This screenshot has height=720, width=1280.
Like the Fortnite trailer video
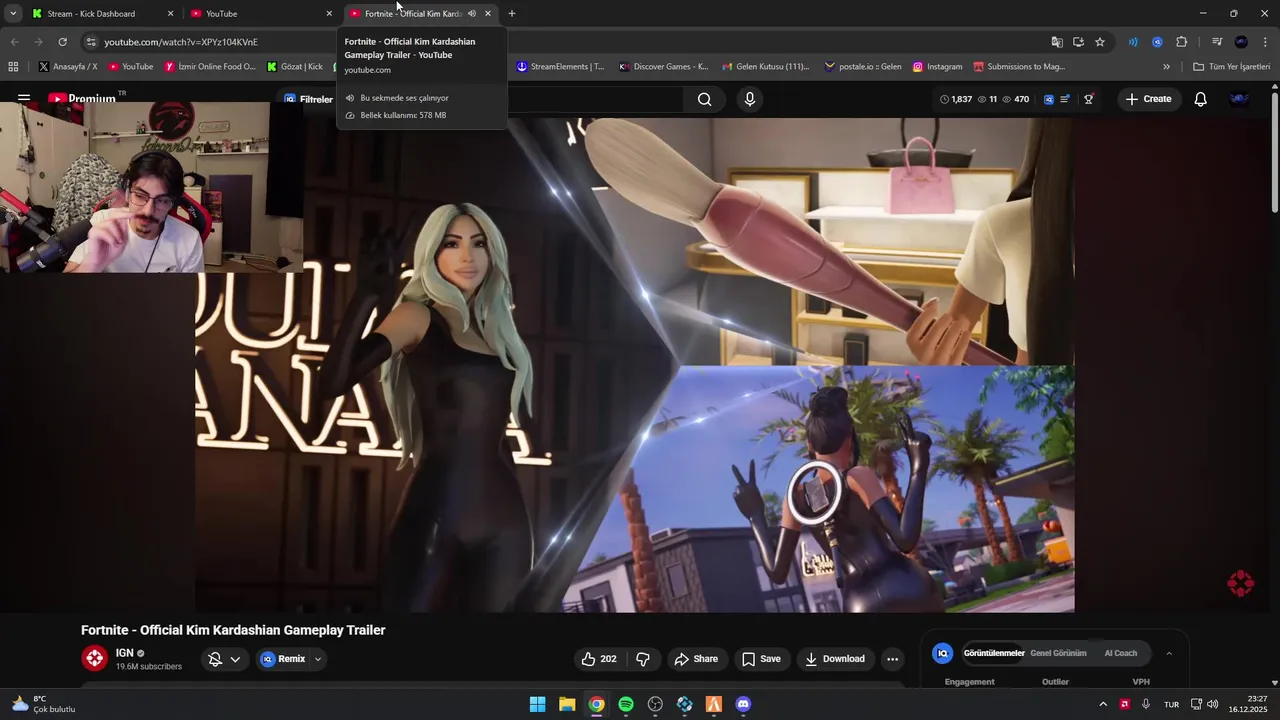[599, 659]
